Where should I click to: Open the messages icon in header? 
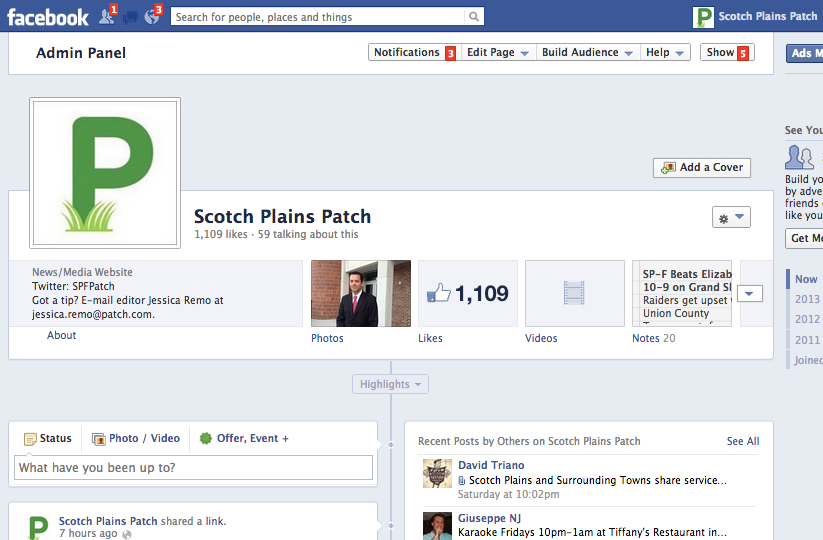[130, 16]
